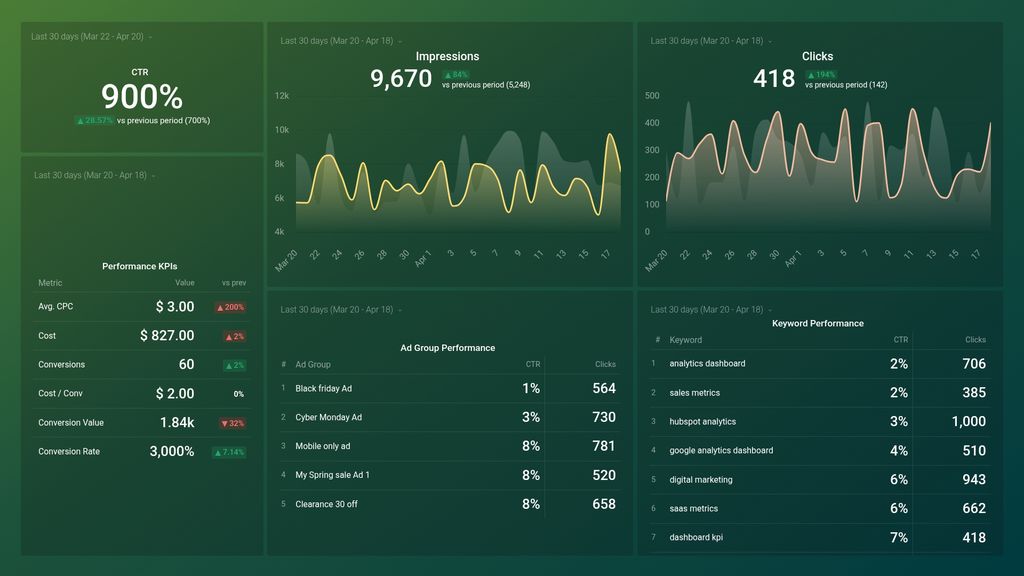This screenshot has height=576, width=1024.
Task: Click the CTR column header in Ad Group Performance
Action: click(x=533, y=364)
